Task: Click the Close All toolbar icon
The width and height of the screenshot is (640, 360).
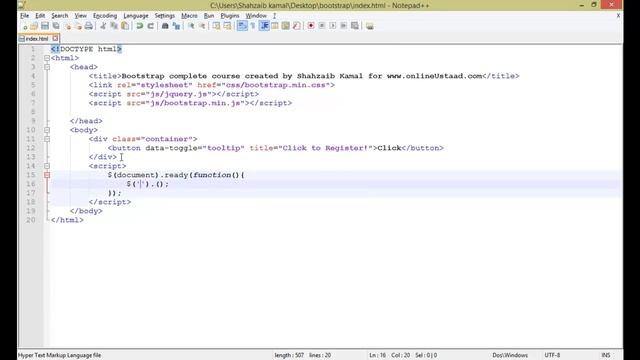Action: coord(78,26)
